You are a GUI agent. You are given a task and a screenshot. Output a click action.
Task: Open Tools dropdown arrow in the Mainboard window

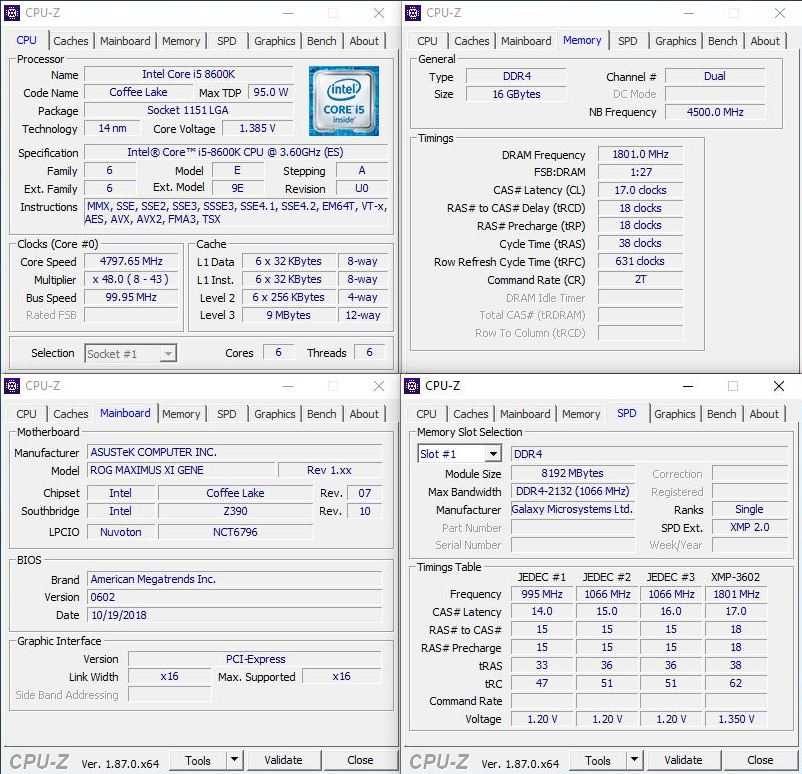pos(233,760)
